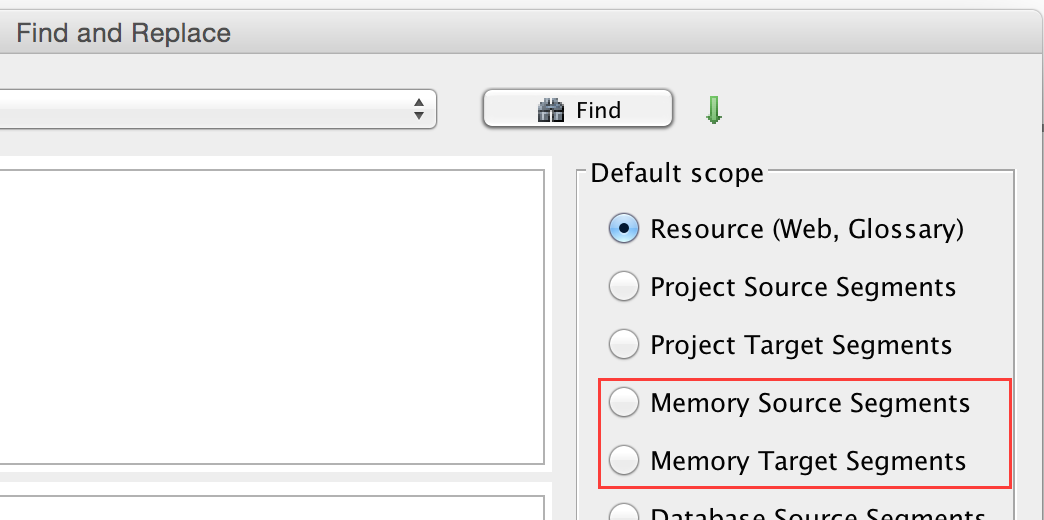Image resolution: width=1044 pixels, height=520 pixels.
Task: Choose Project Source Segments radio button
Action: [624, 287]
